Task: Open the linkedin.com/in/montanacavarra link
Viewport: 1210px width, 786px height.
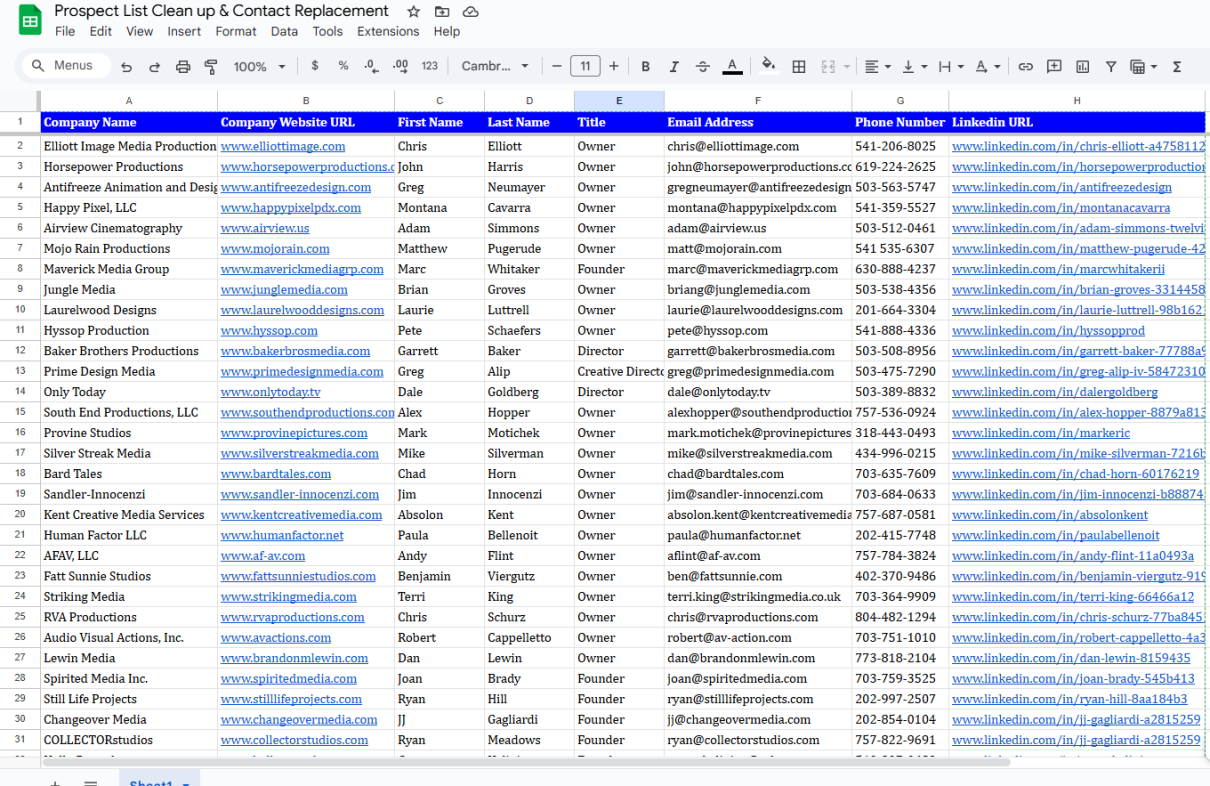Action: [x=1061, y=208]
